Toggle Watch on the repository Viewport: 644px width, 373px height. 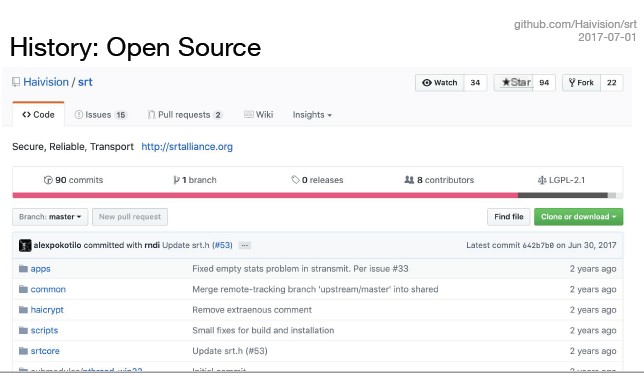pos(439,83)
